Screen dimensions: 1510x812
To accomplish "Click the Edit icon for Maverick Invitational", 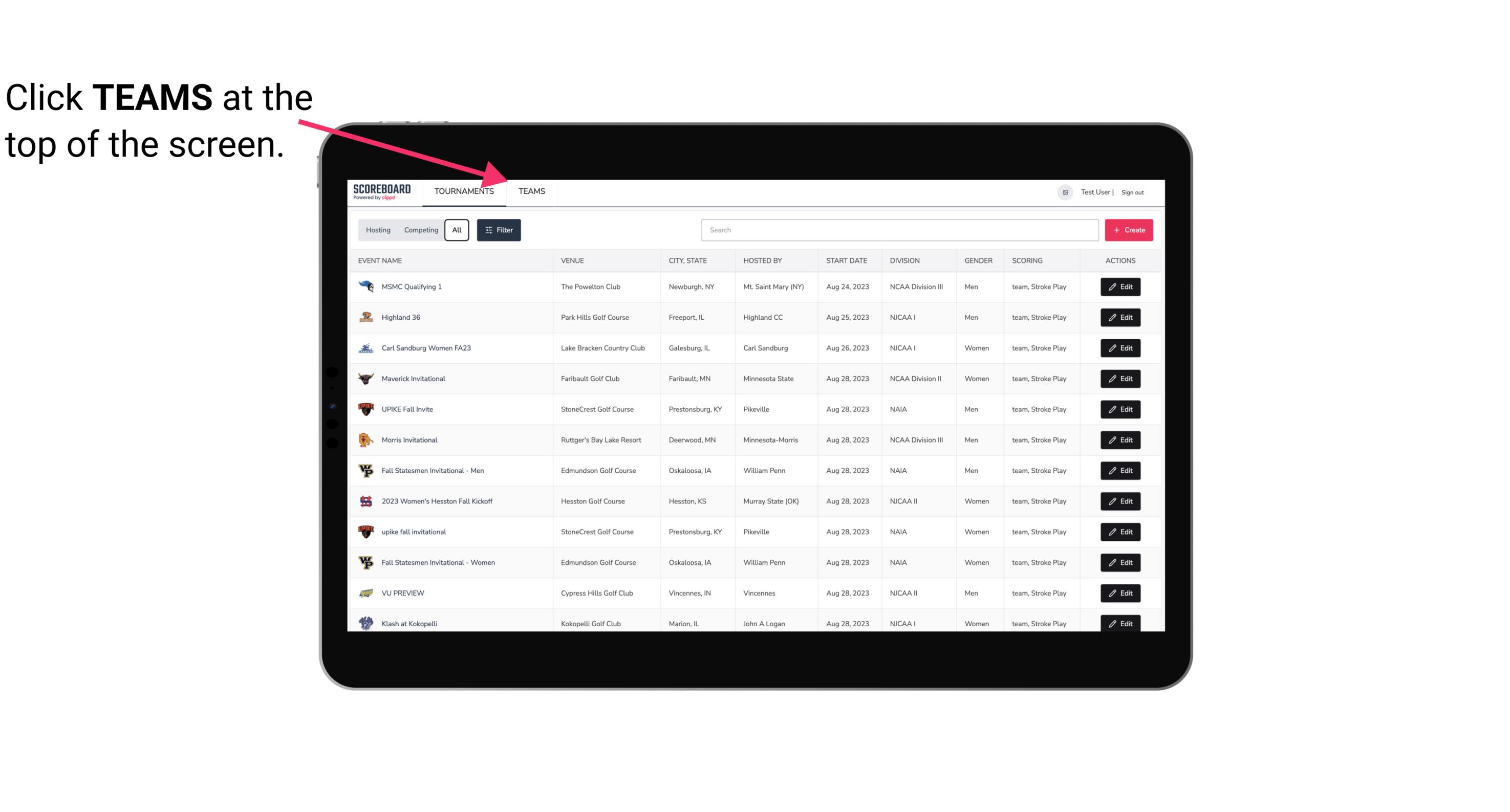I will (x=1121, y=378).
